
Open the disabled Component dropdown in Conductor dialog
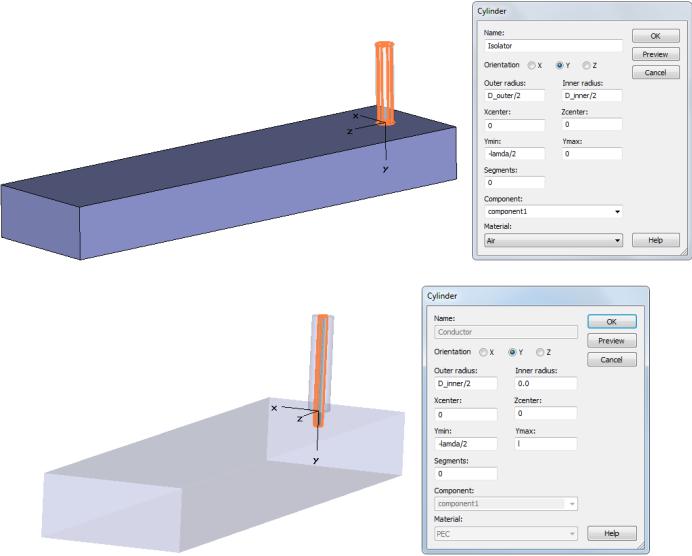[x=506, y=503]
